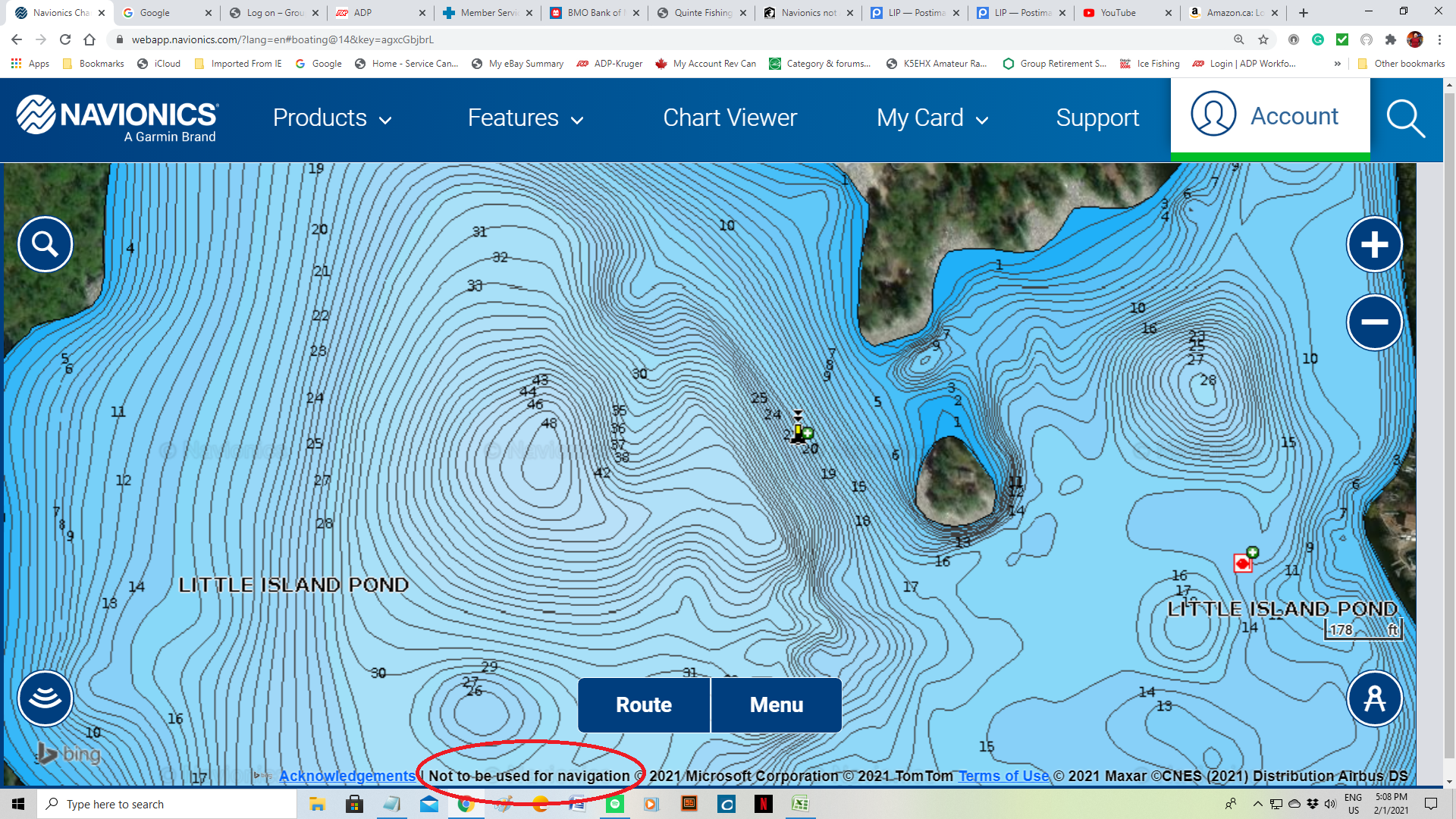Go back with browser back arrow

pos(17,39)
